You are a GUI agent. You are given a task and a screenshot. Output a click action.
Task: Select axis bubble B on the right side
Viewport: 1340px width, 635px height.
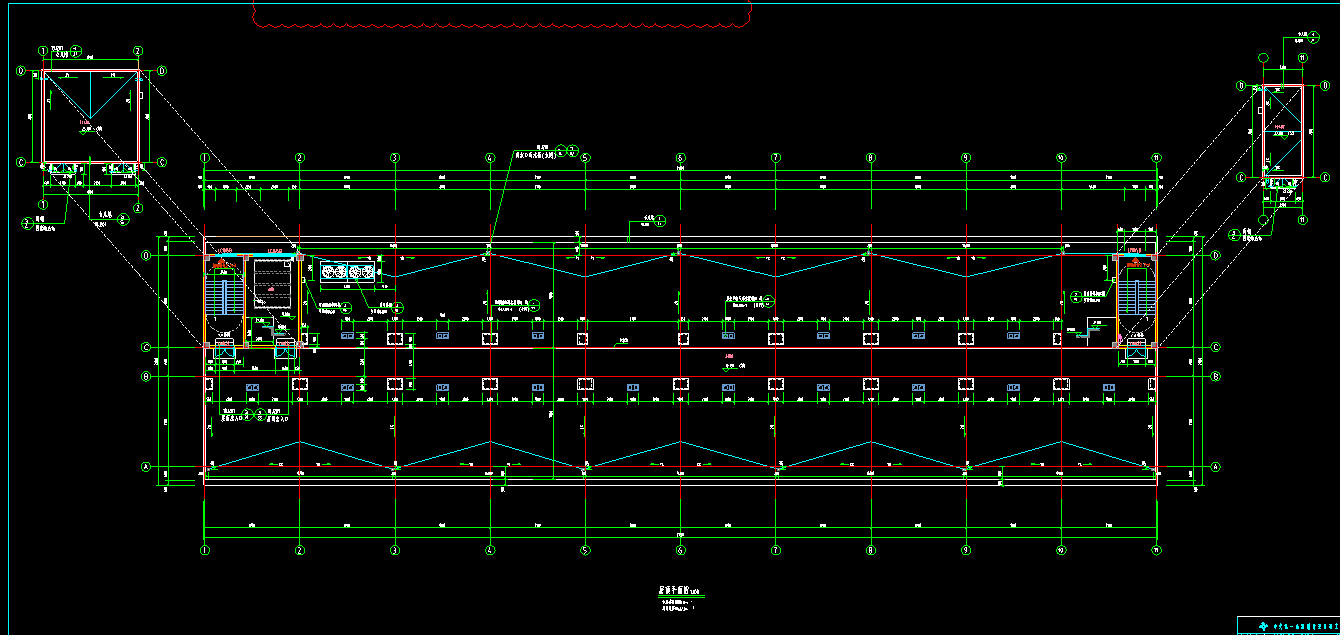(x=1216, y=377)
